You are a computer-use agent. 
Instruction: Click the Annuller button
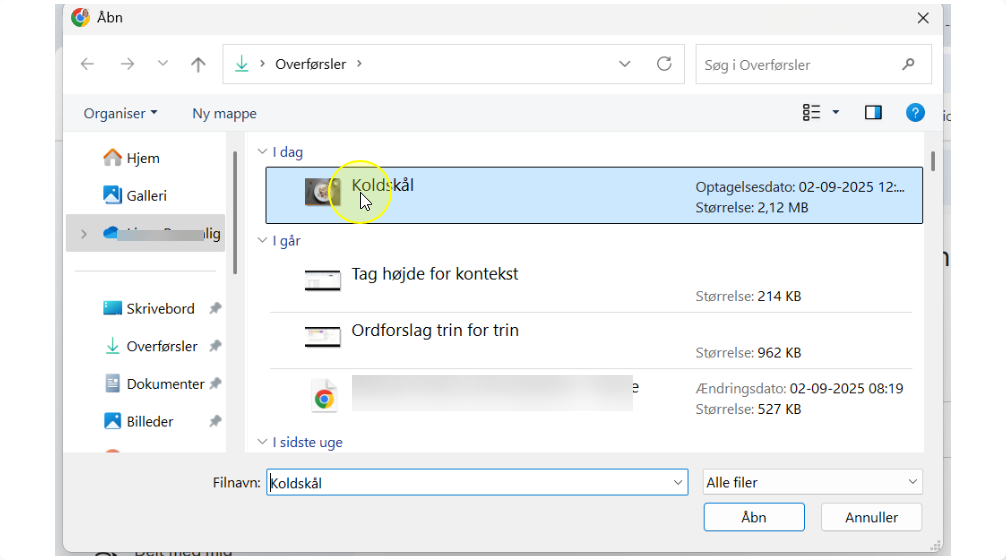click(x=871, y=517)
